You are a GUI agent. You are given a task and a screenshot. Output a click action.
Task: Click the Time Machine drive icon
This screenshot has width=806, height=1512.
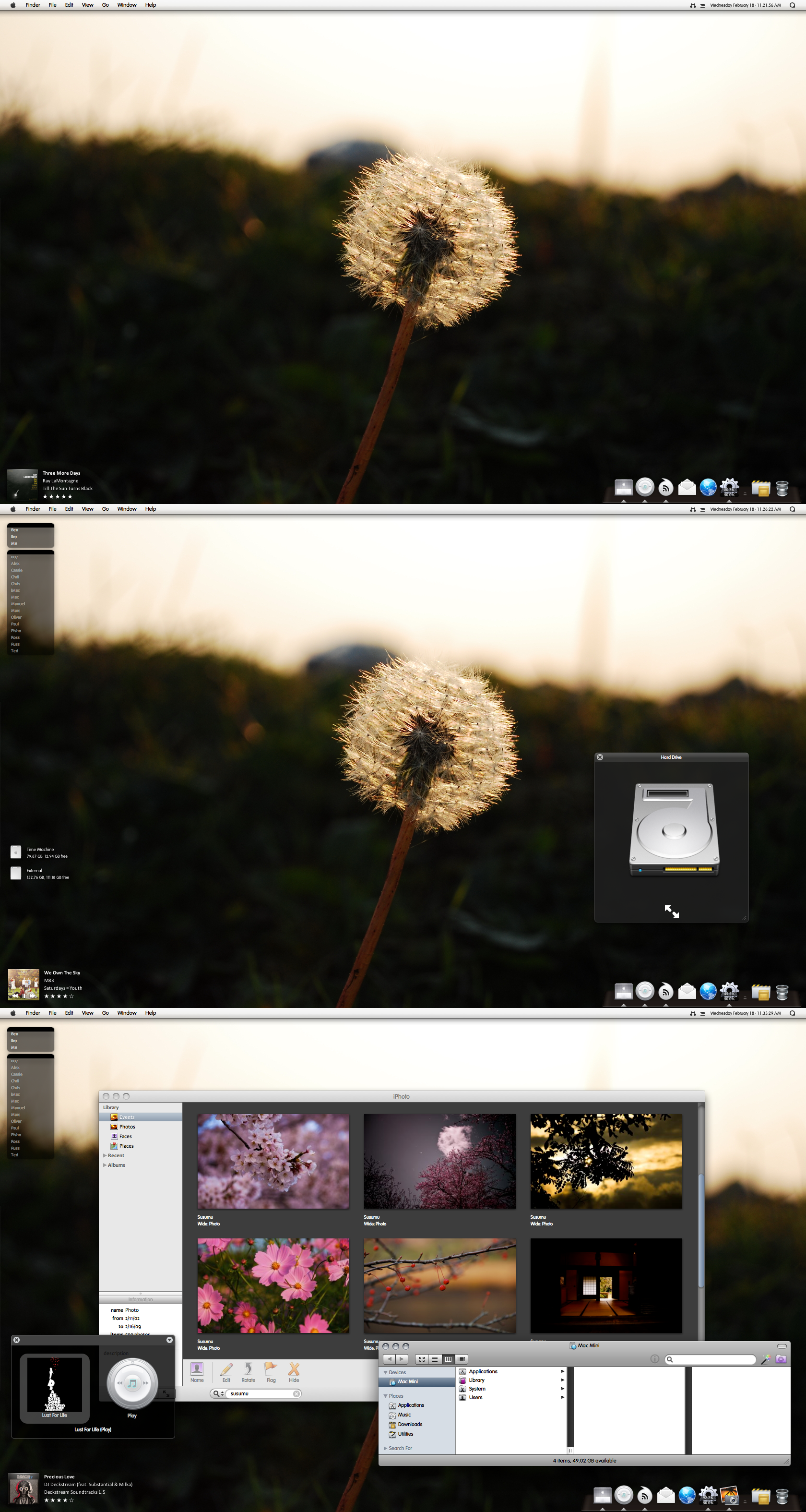coord(16,852)
